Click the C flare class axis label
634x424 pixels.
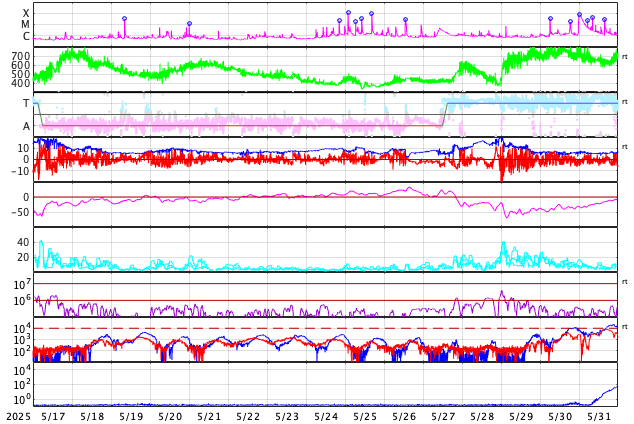click(26, 36)
